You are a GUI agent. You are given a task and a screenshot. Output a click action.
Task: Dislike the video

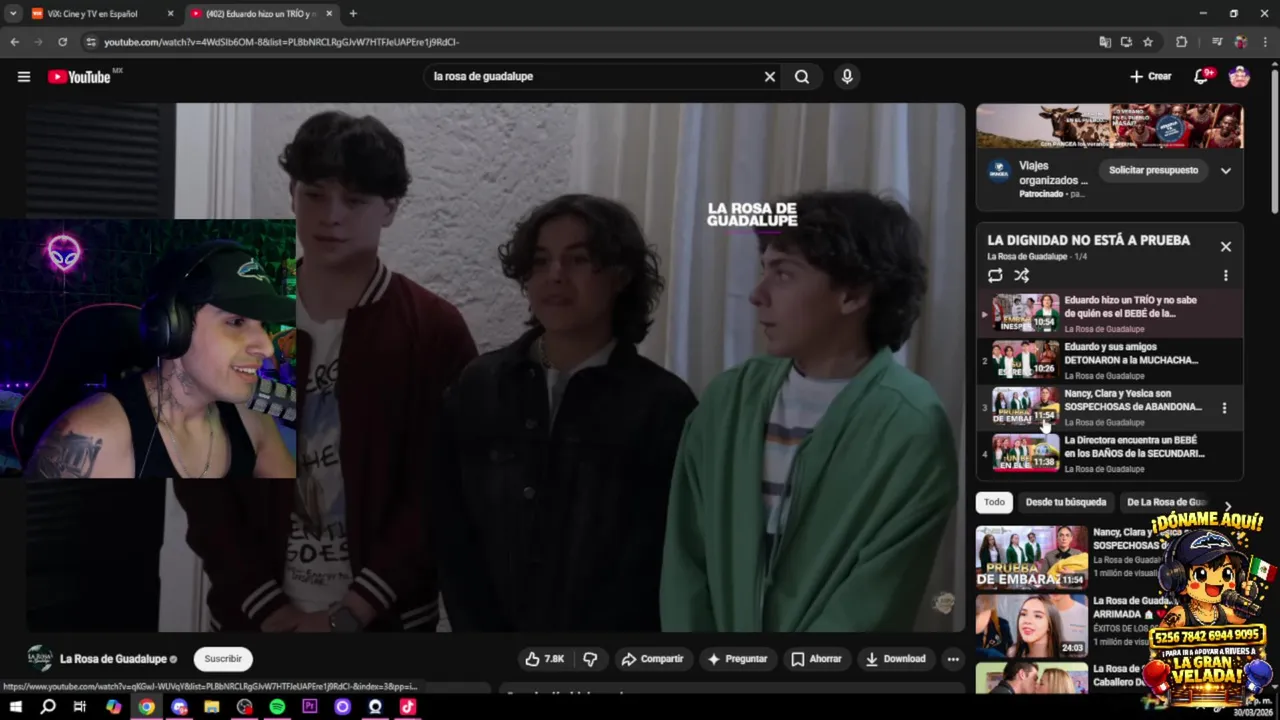(590, 659)
